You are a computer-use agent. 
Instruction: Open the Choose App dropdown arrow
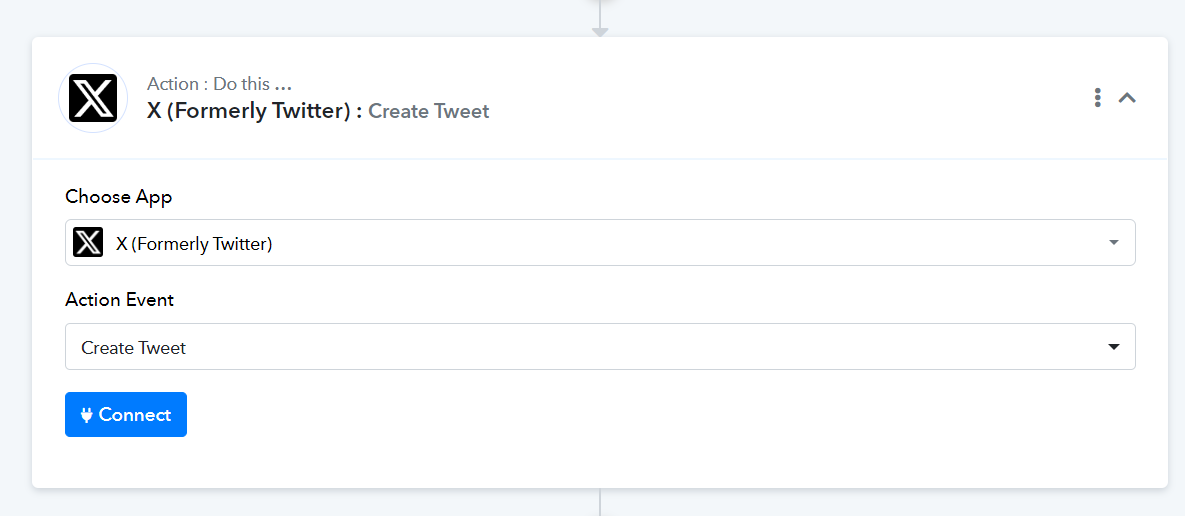point(1113,243)
